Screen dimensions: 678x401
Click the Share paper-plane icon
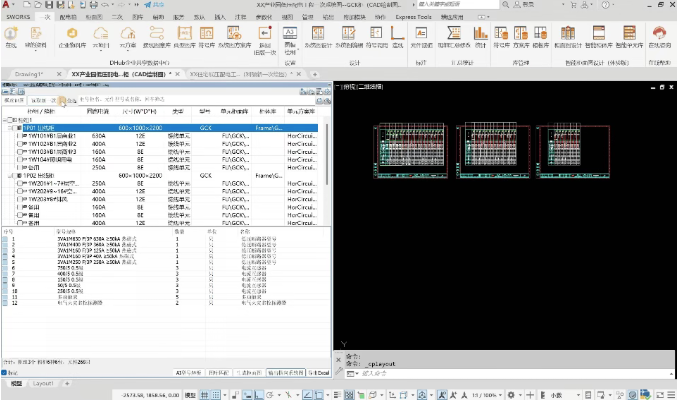tap(148, 5)
